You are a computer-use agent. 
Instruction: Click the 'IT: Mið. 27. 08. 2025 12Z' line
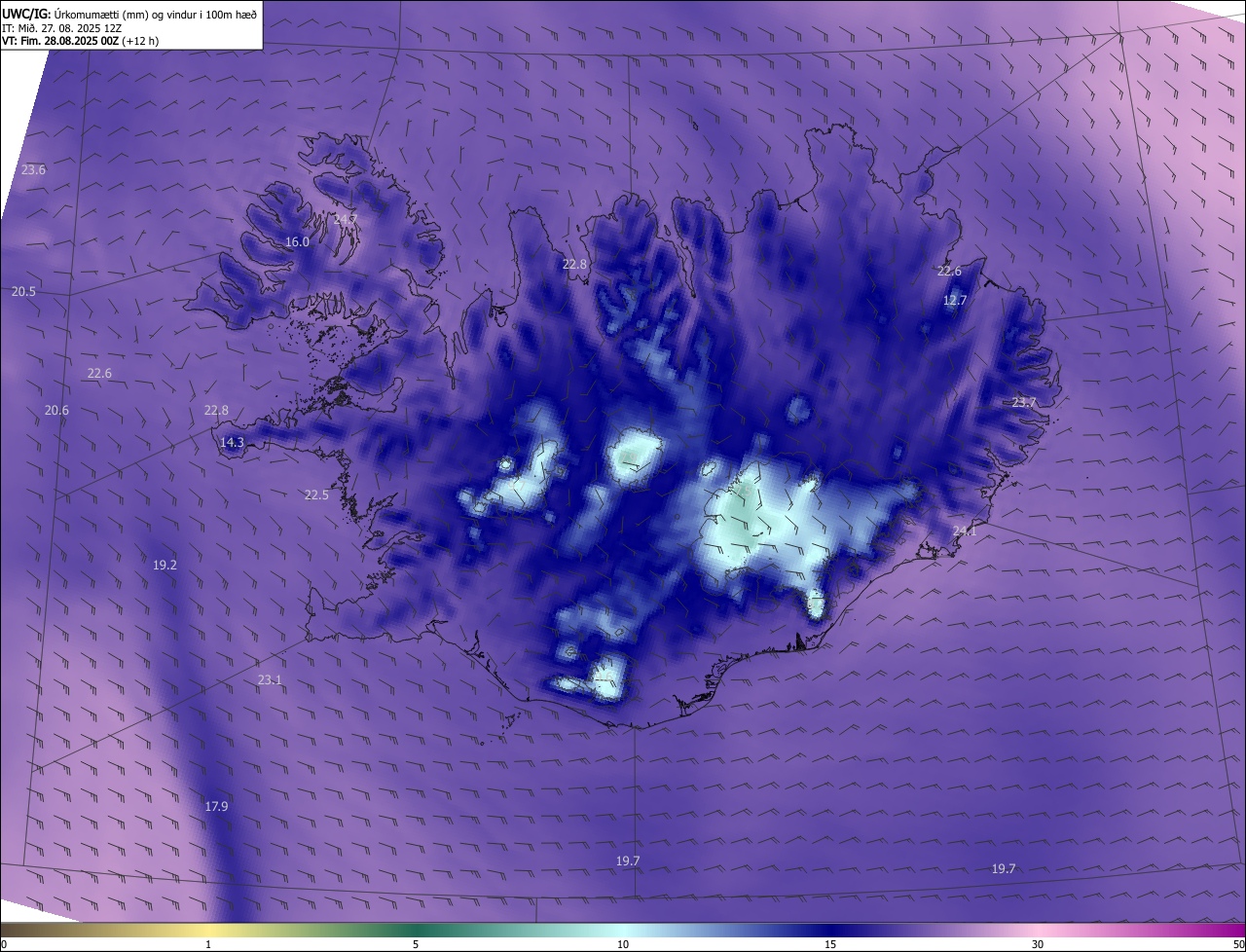click(60, 28)
